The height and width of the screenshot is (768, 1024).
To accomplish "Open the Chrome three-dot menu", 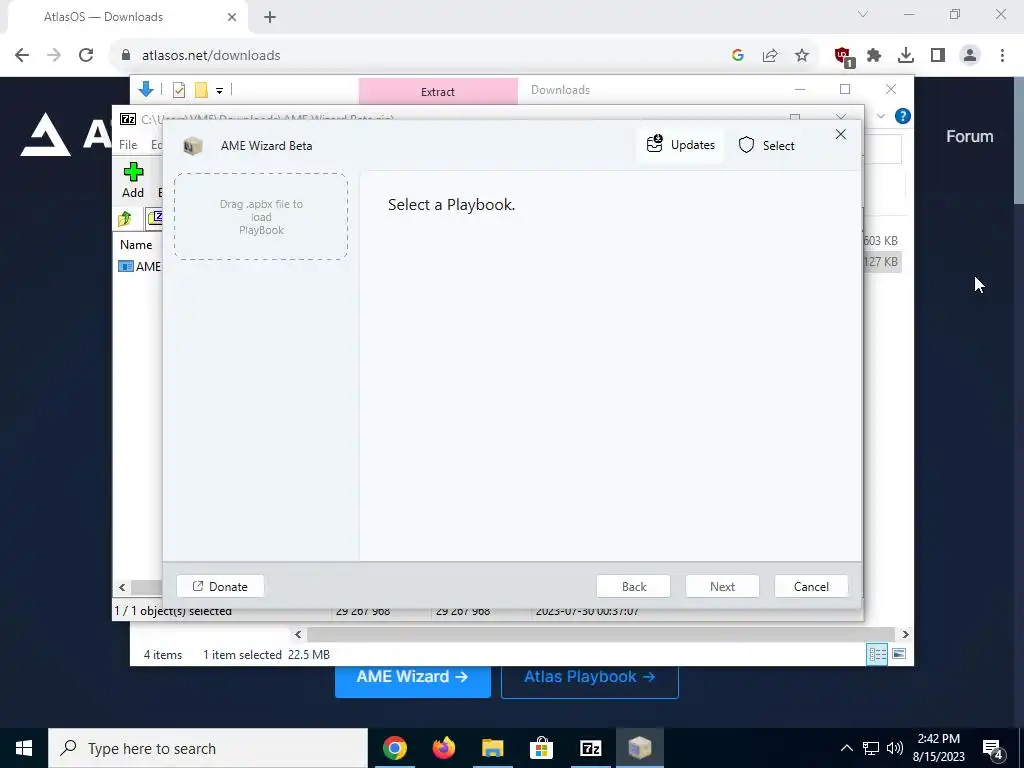I will pyautogui.click(x=1002, y=56).
